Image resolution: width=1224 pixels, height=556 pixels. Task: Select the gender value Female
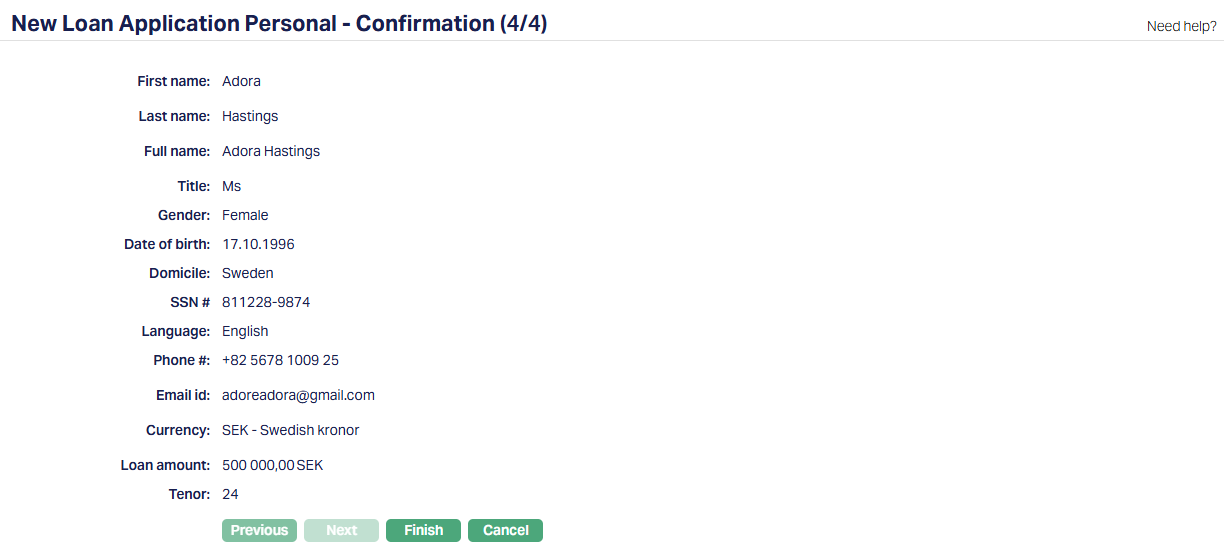245,215
